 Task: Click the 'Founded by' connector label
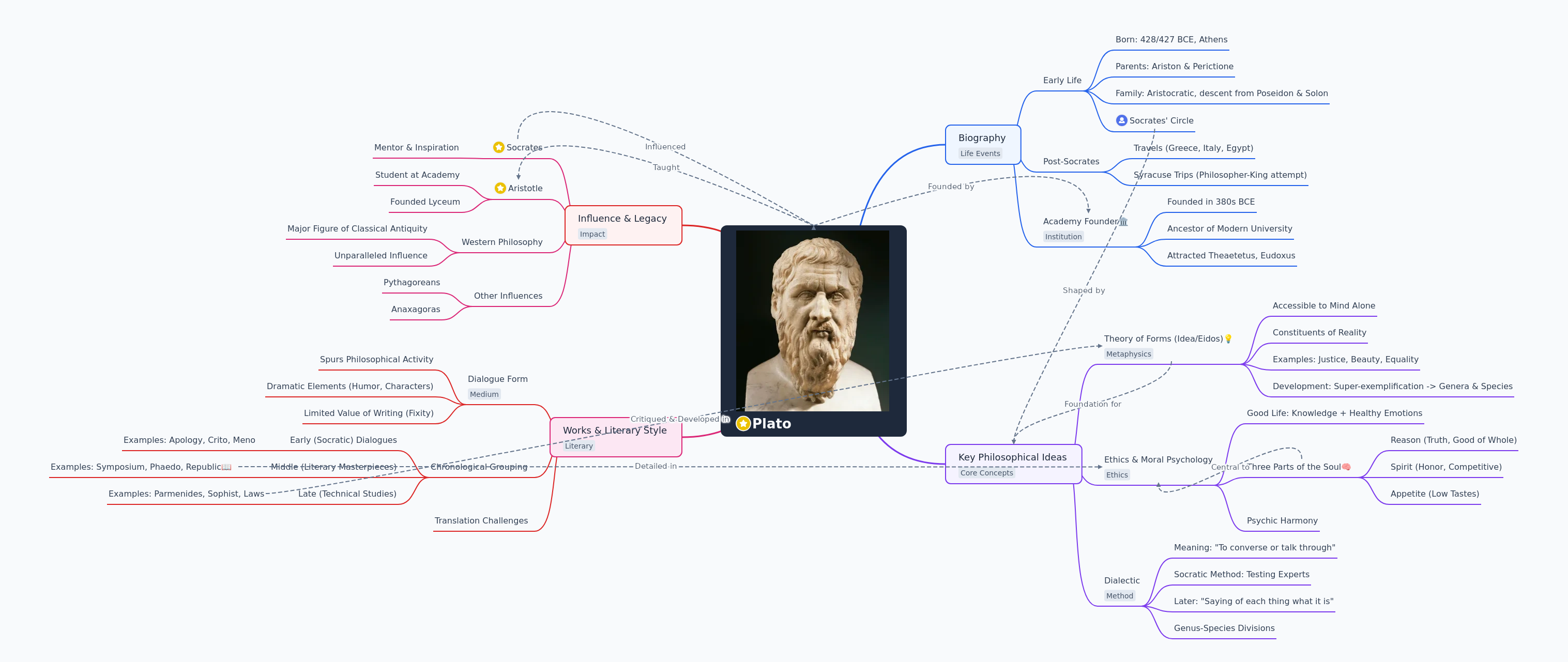click(951, 187)
